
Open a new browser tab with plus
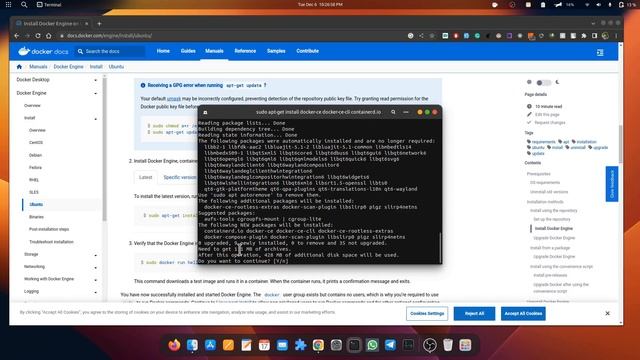click(x=99, y=24)
